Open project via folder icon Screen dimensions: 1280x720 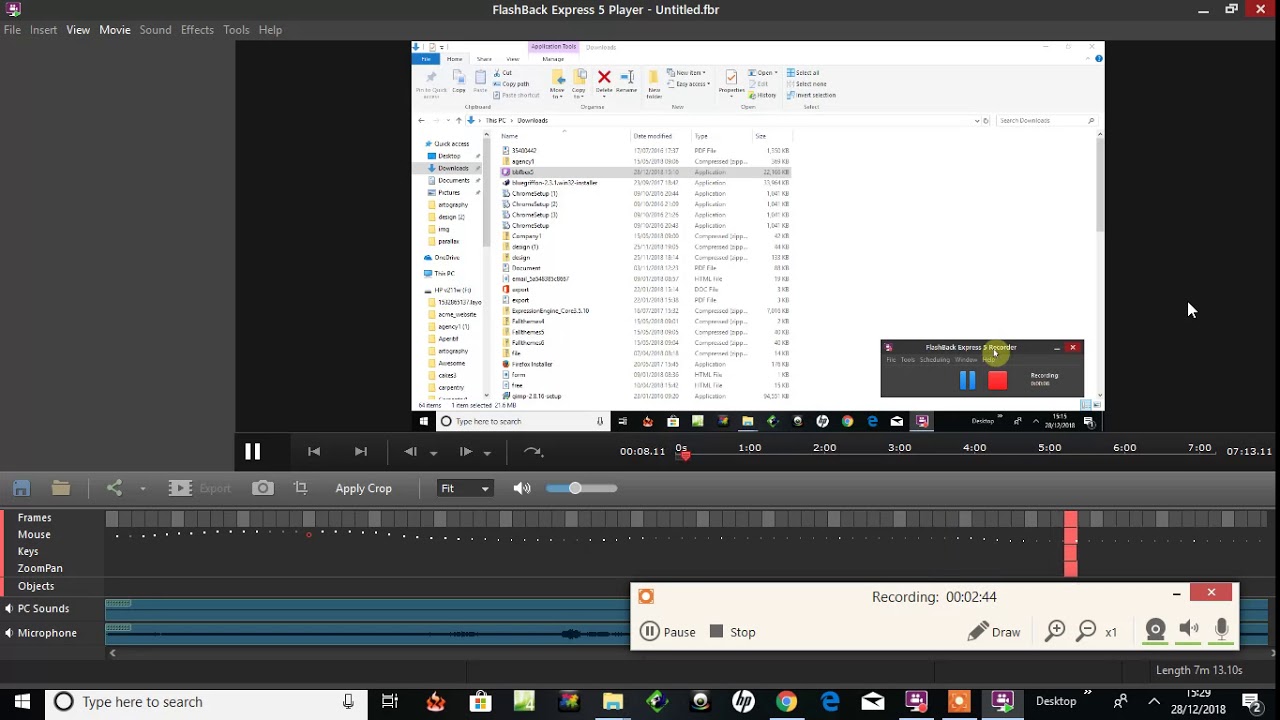(x=61, y=488)
